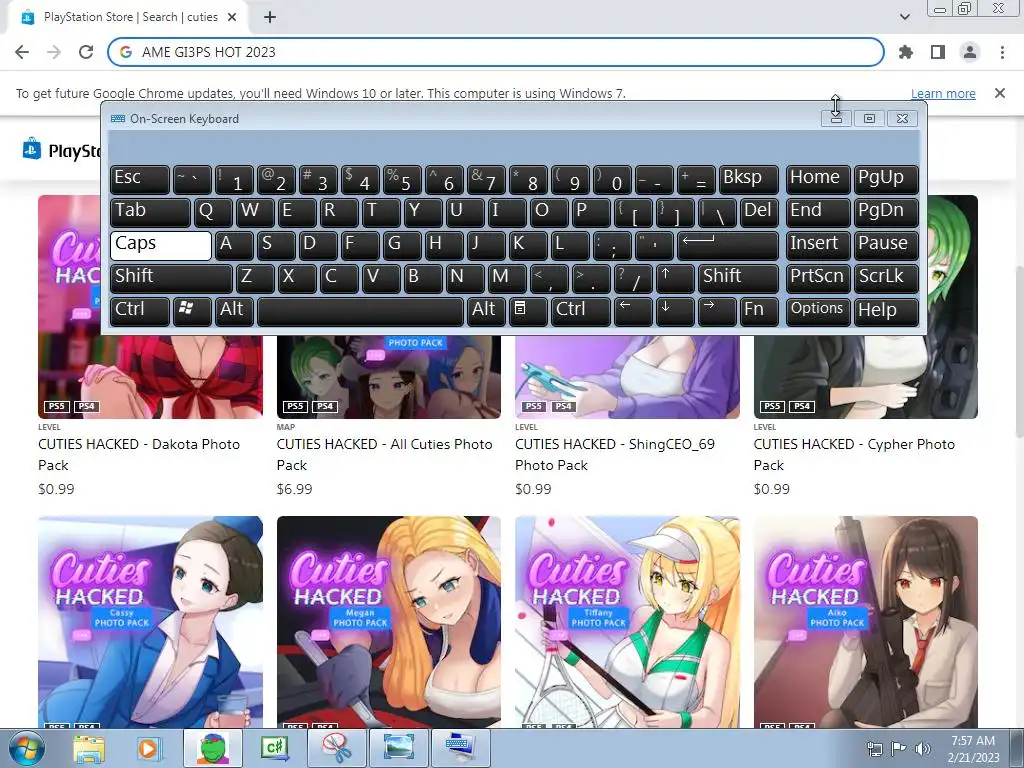
Task: Click the address bar text field
Action: click(496, 52)
